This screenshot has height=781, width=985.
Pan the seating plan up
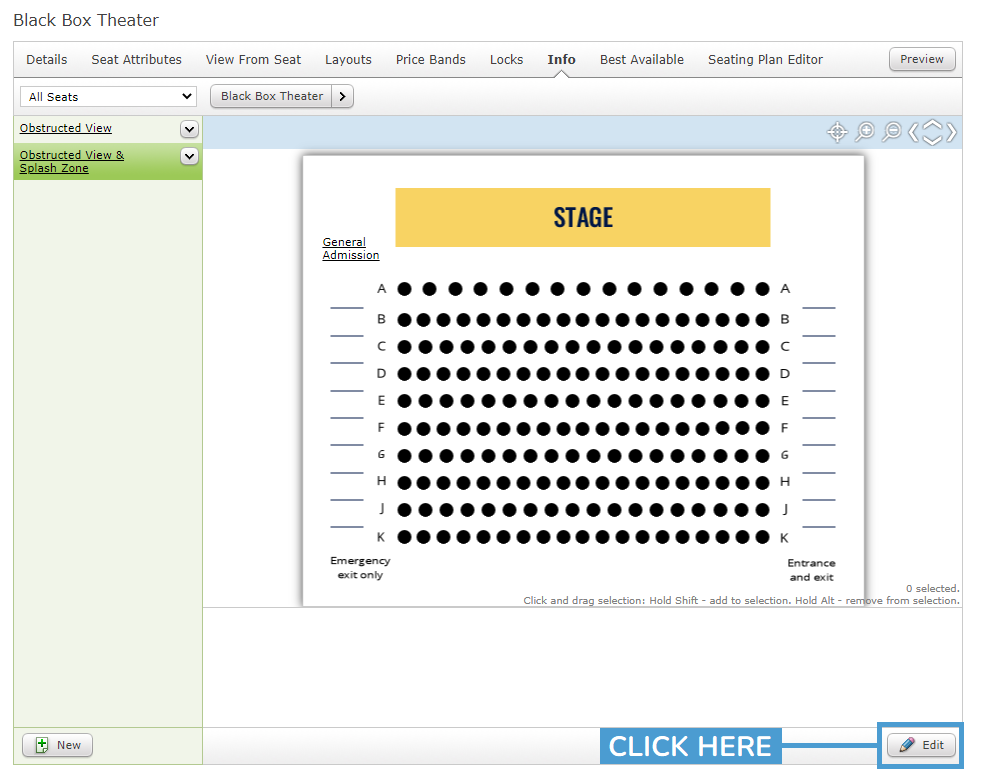point(933,124)
